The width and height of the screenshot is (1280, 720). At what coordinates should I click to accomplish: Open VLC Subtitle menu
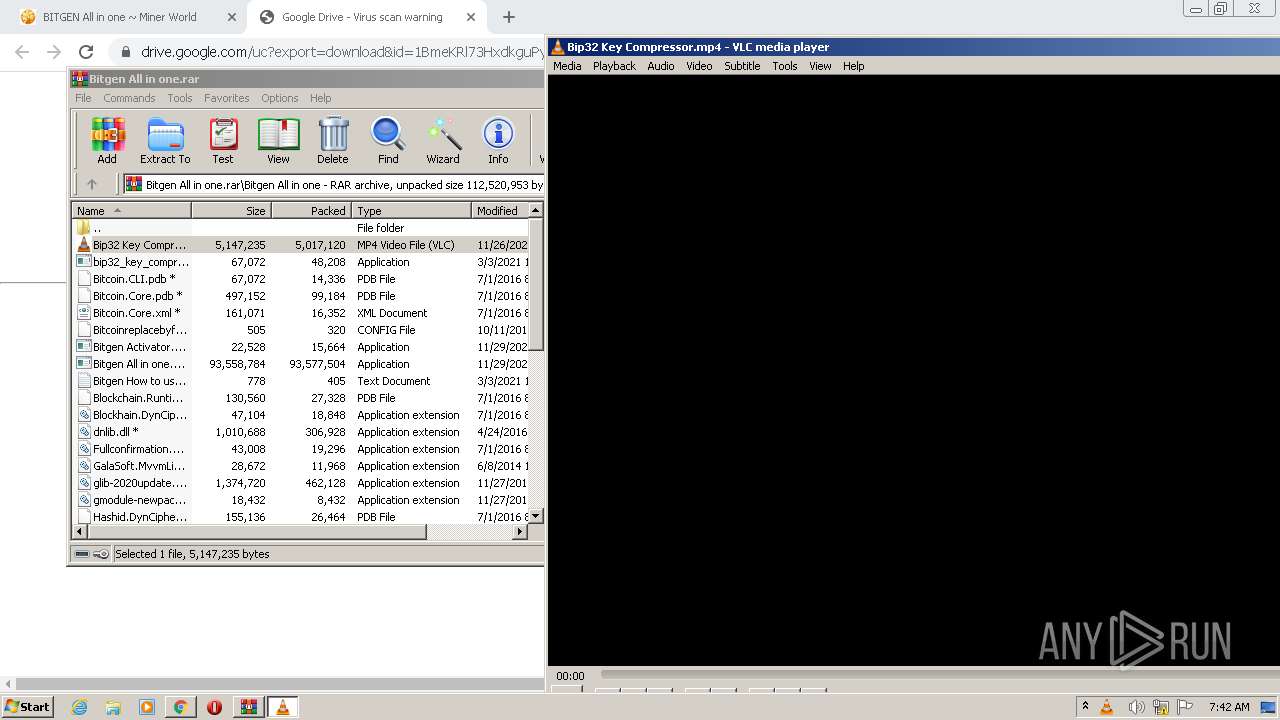742,66
